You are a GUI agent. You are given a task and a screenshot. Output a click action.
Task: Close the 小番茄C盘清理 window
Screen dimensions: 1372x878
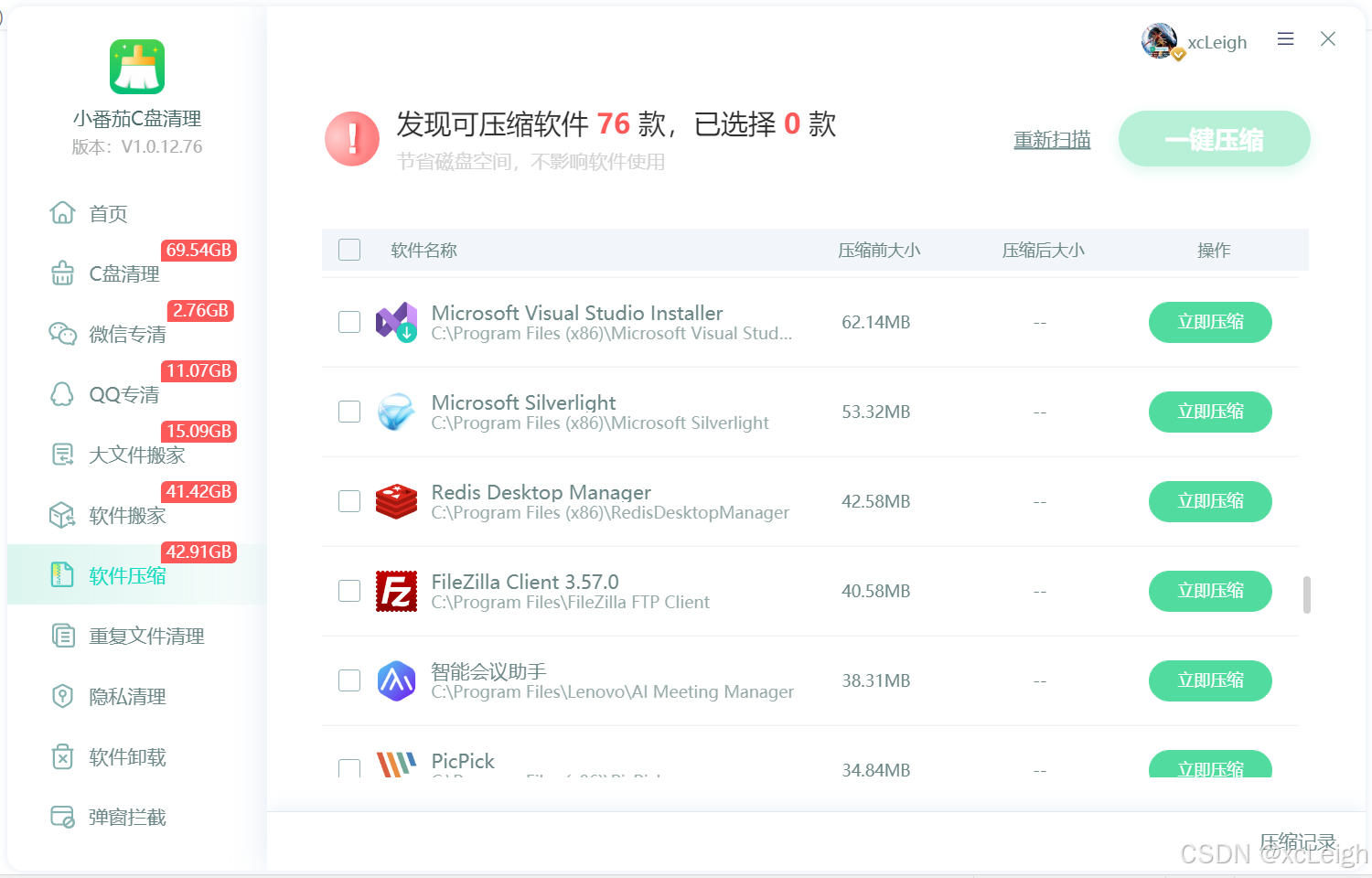[1328, 38]
